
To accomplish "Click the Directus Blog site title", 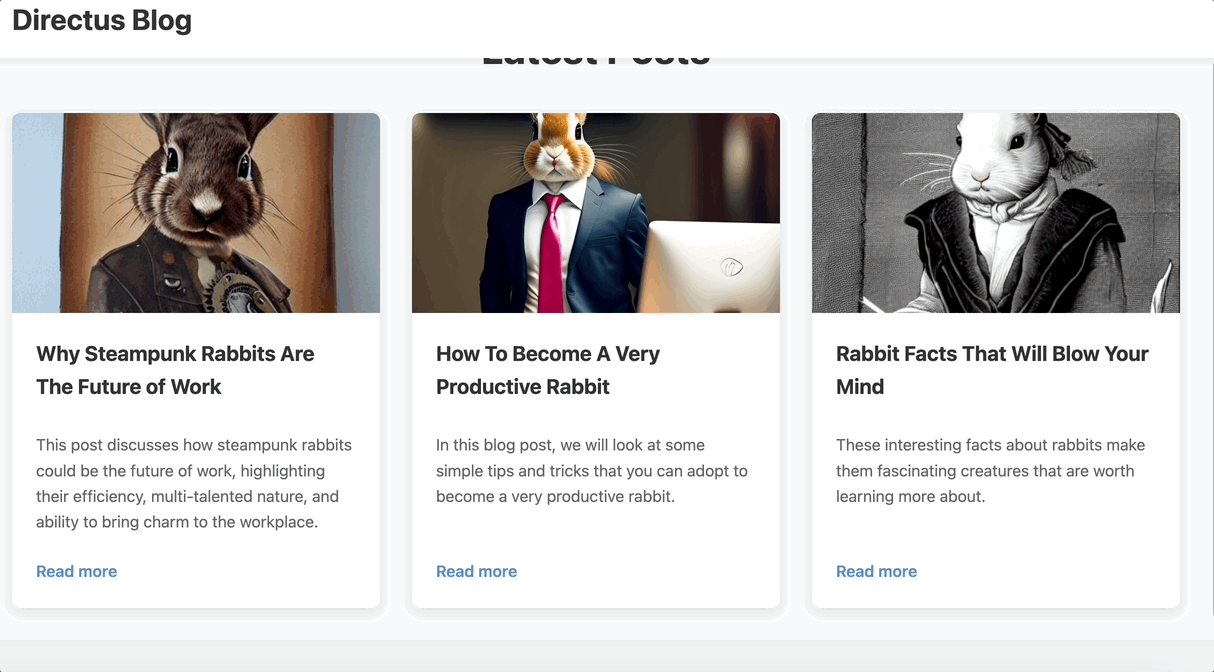I will pos(101,19).
